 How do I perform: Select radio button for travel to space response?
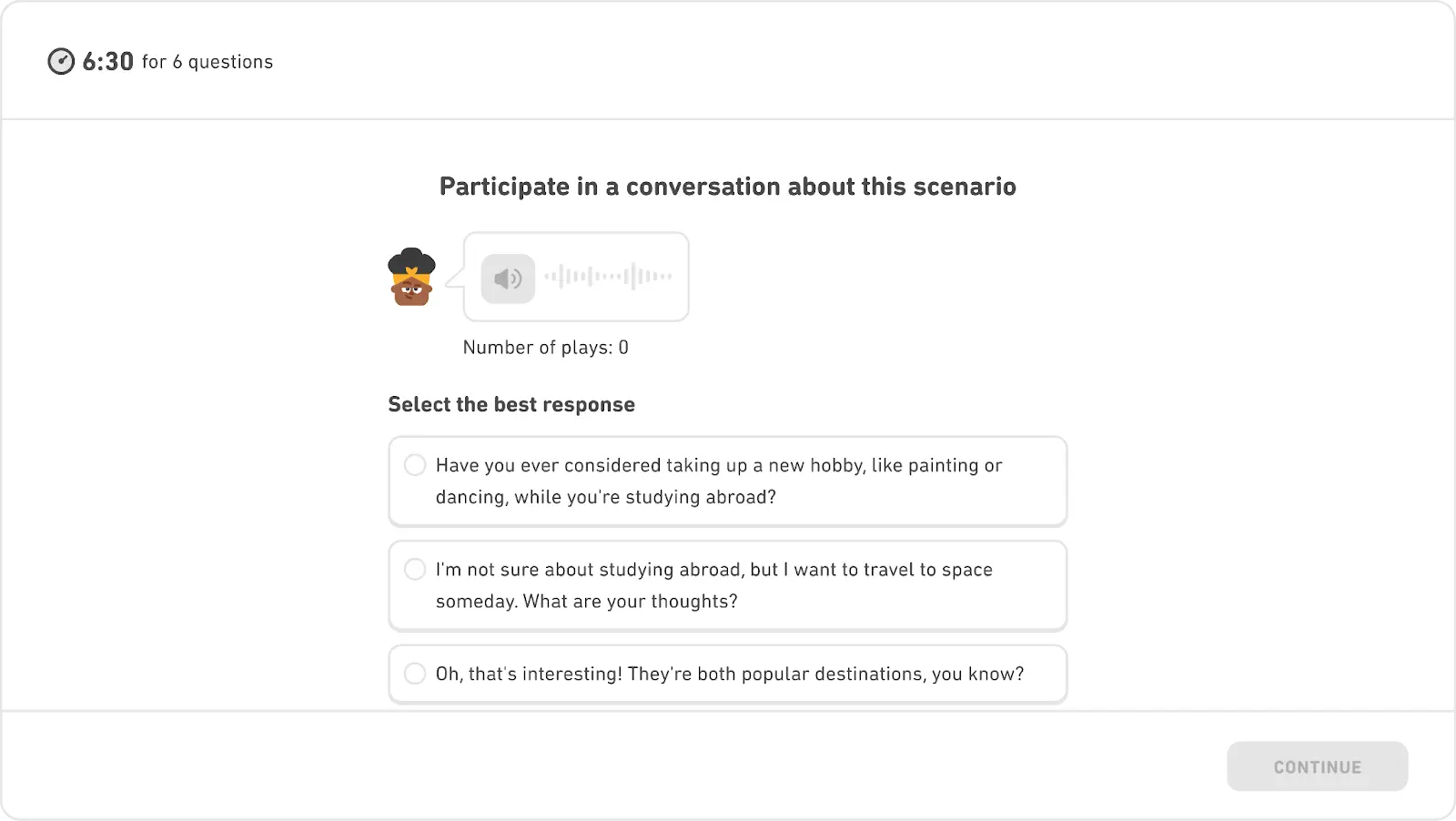pyautogui.click(x=415, y=570)
